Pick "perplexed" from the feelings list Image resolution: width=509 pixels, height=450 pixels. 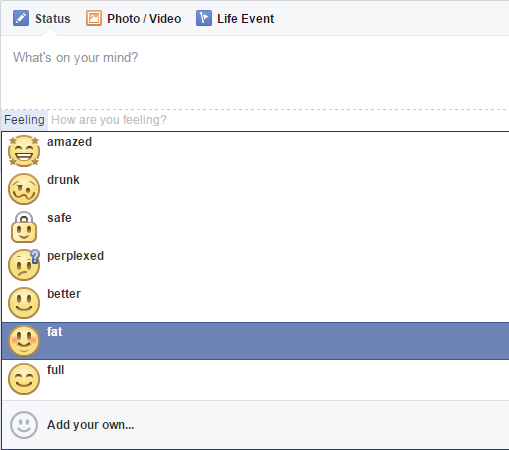255,265
